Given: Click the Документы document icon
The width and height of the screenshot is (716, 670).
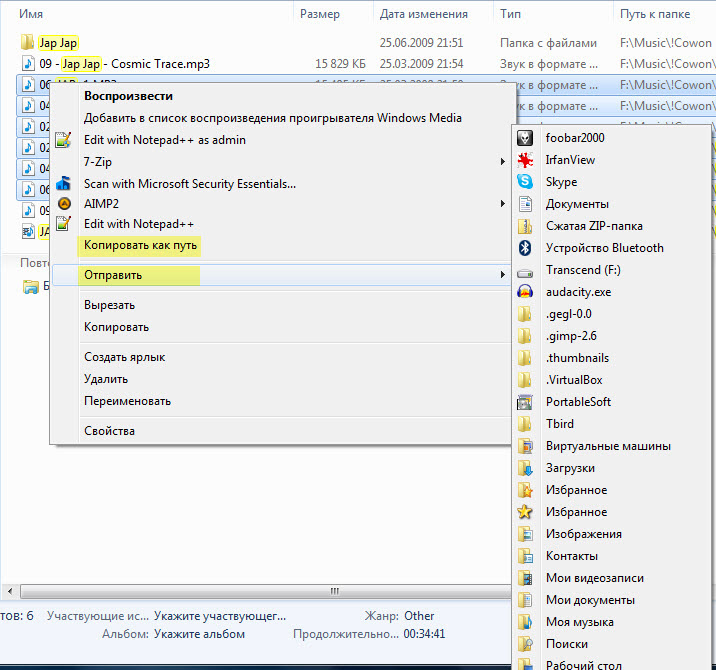Looking at the screenshot, I should click(x=525, y=204).
